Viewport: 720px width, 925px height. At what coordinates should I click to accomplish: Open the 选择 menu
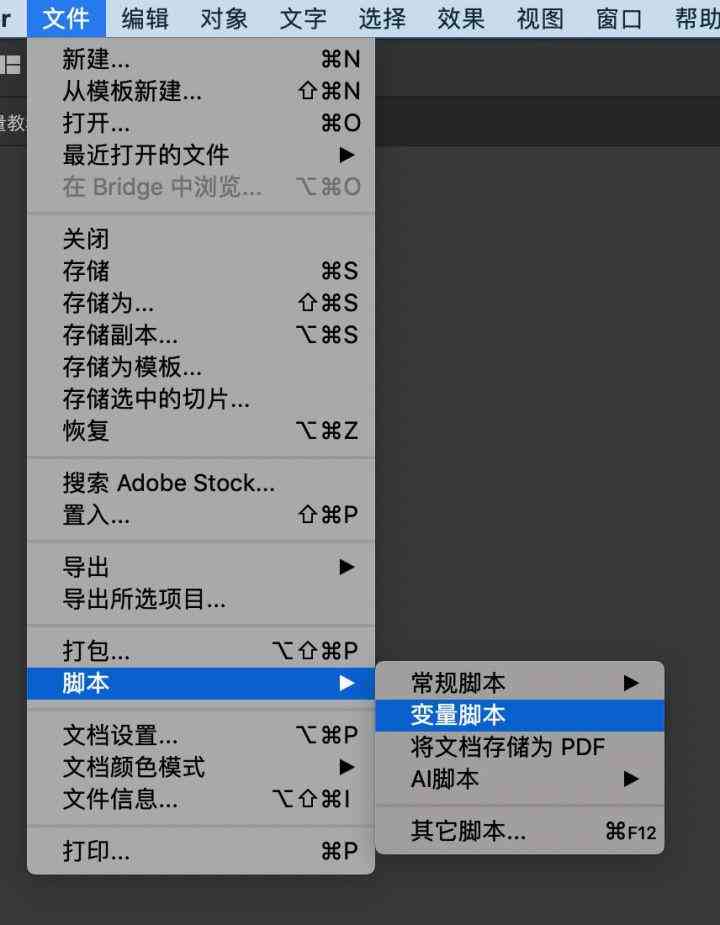pyautogui.click(x=382, y=19)
